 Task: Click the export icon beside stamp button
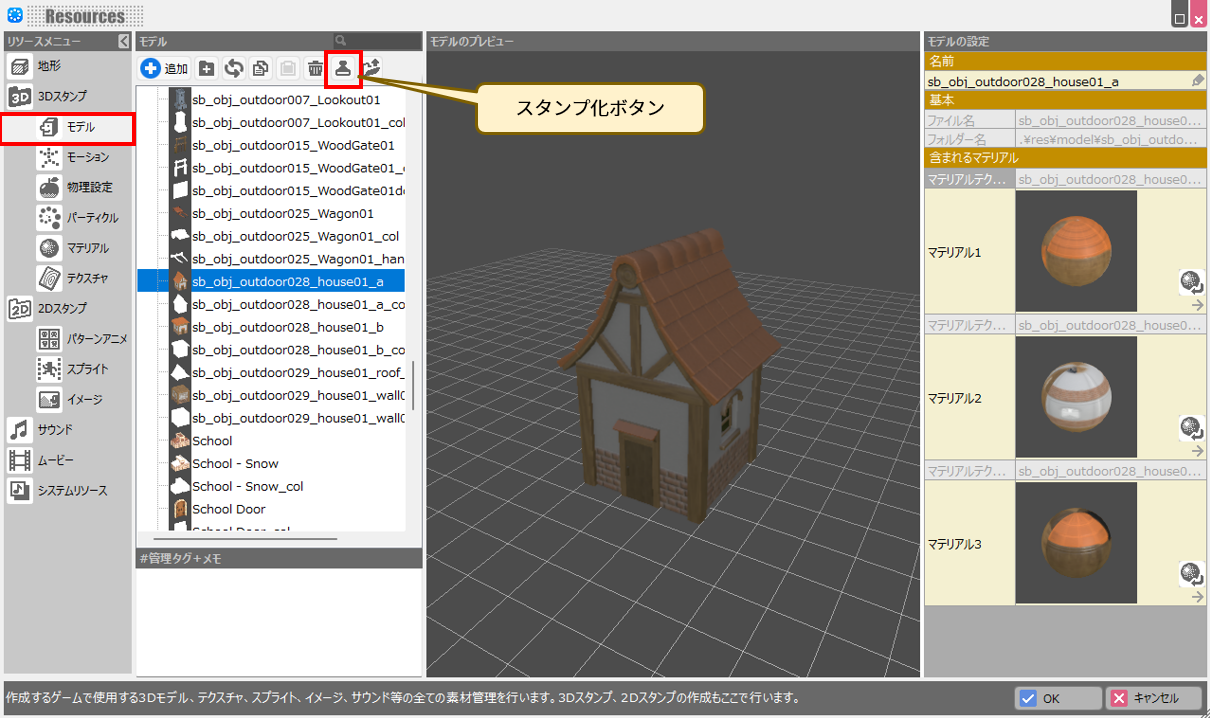coord(372,68)
